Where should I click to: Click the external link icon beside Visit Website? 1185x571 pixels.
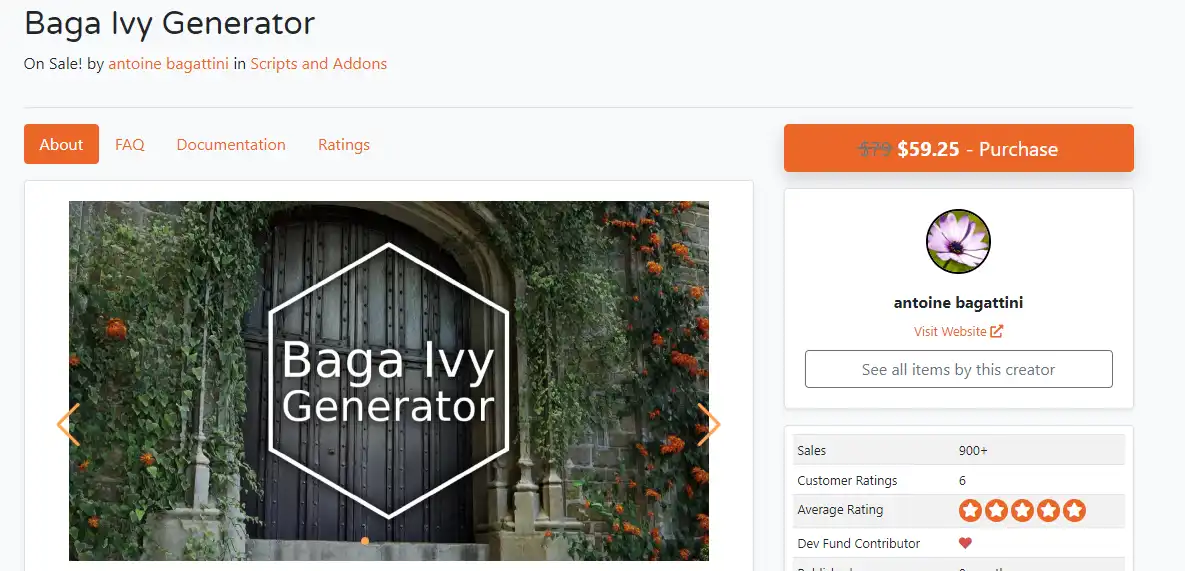[x=997, y=332]
